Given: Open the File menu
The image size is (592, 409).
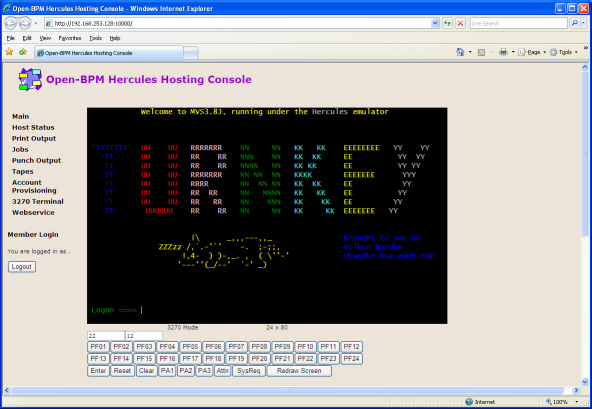Looking at the screenshot, I should [11, 38].
